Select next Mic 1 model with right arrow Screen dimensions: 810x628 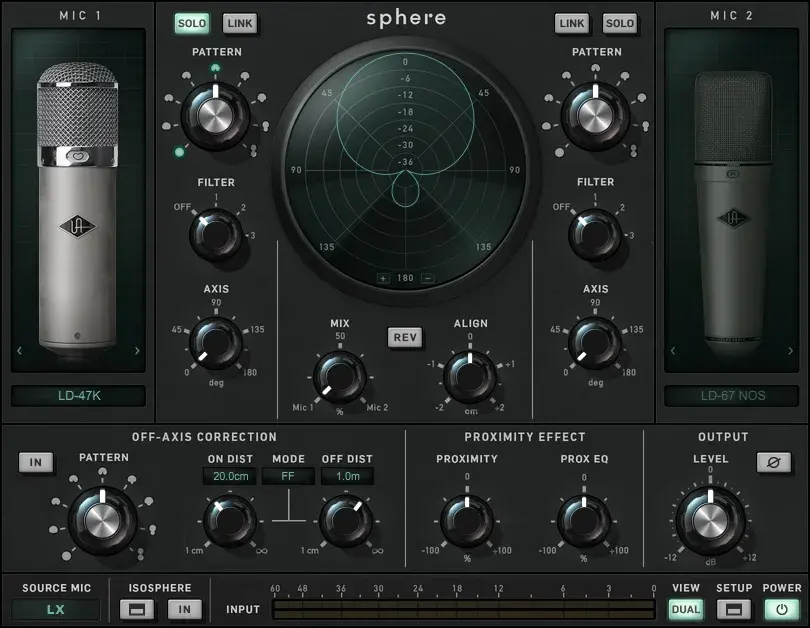137,351
